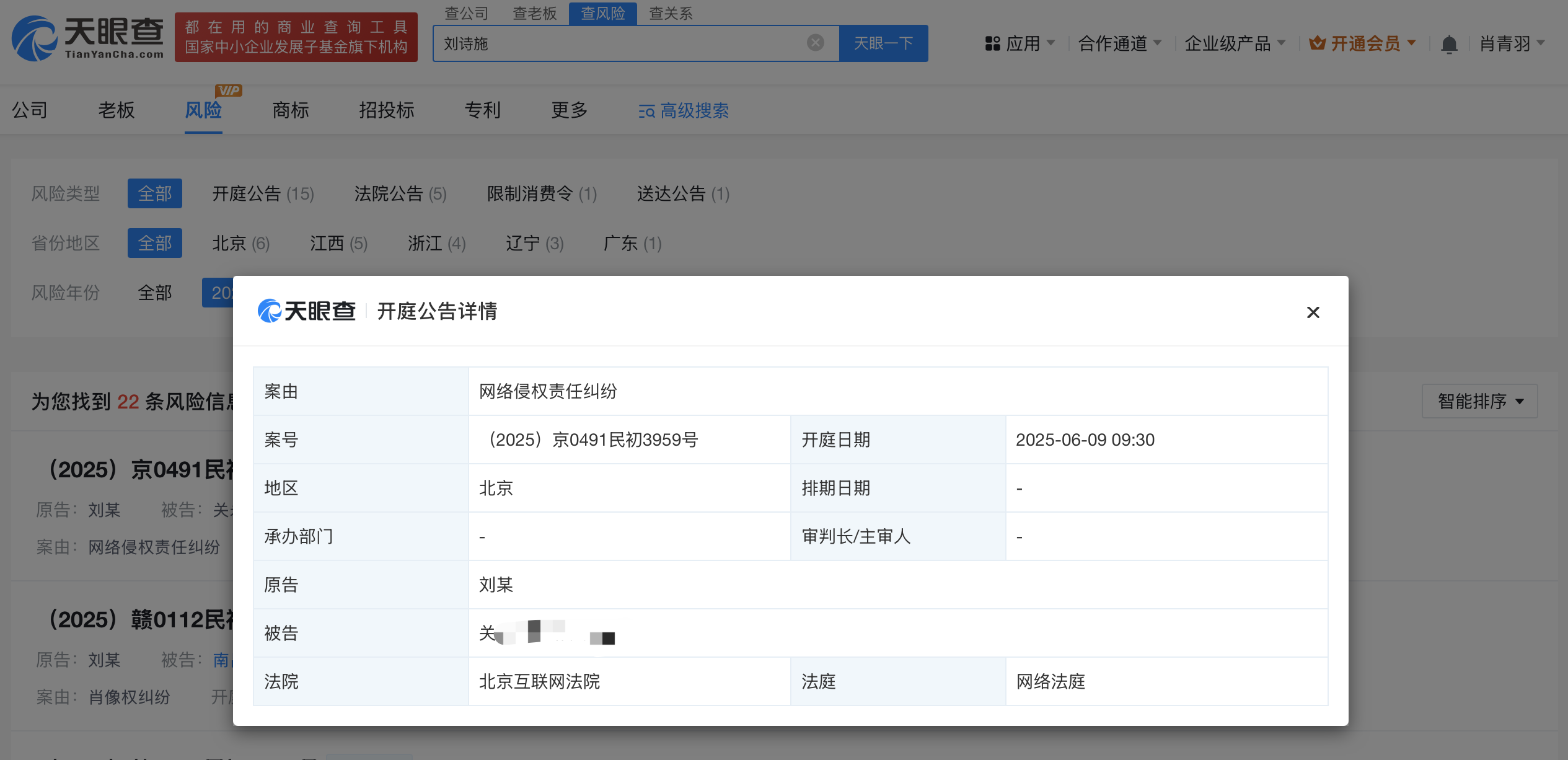Select 全部 under 风险类型 filter
Viewport: 1568px width, 760px height.
click(x=154, y=193)
